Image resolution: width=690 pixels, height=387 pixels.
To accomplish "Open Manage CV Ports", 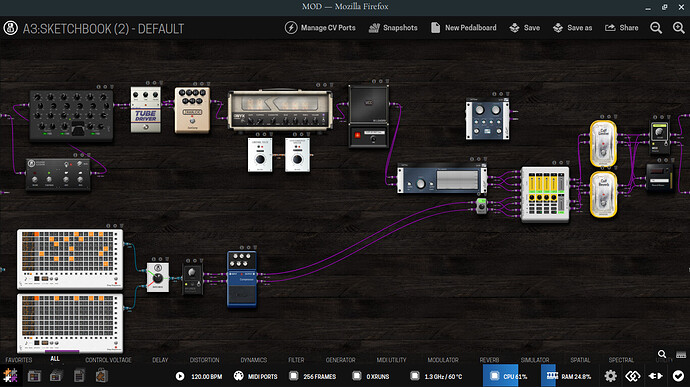I will pyautogui.click(x=320, y=28).
